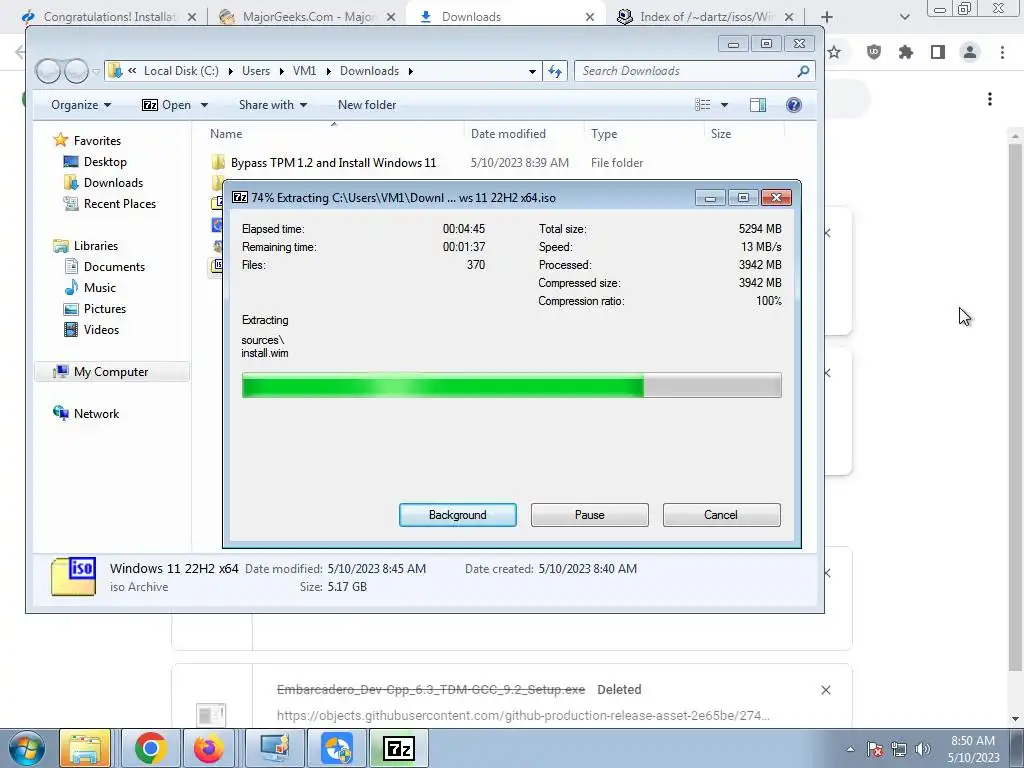
Task: Bookmark this page star icon
Action: click(834, 52)
